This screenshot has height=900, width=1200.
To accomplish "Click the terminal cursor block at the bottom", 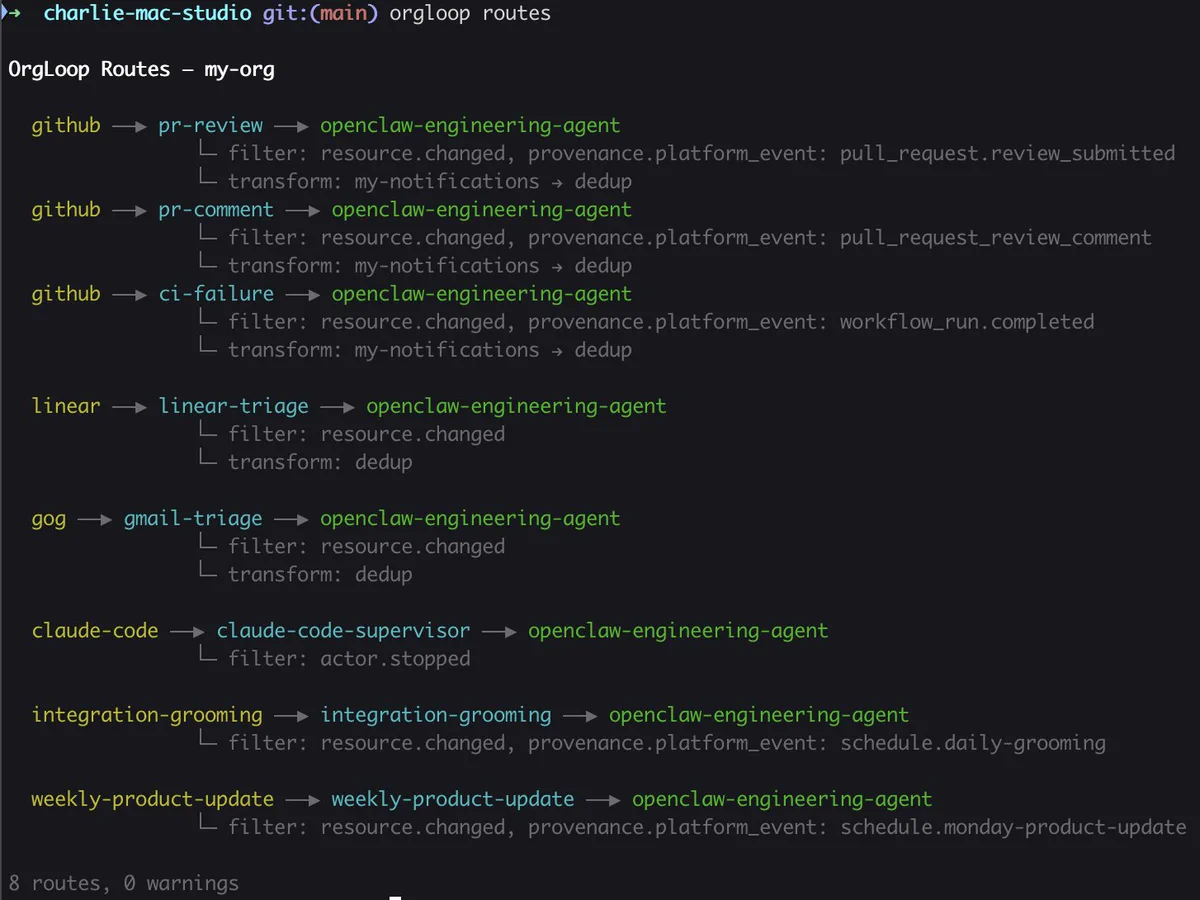I will pos(396,897).
